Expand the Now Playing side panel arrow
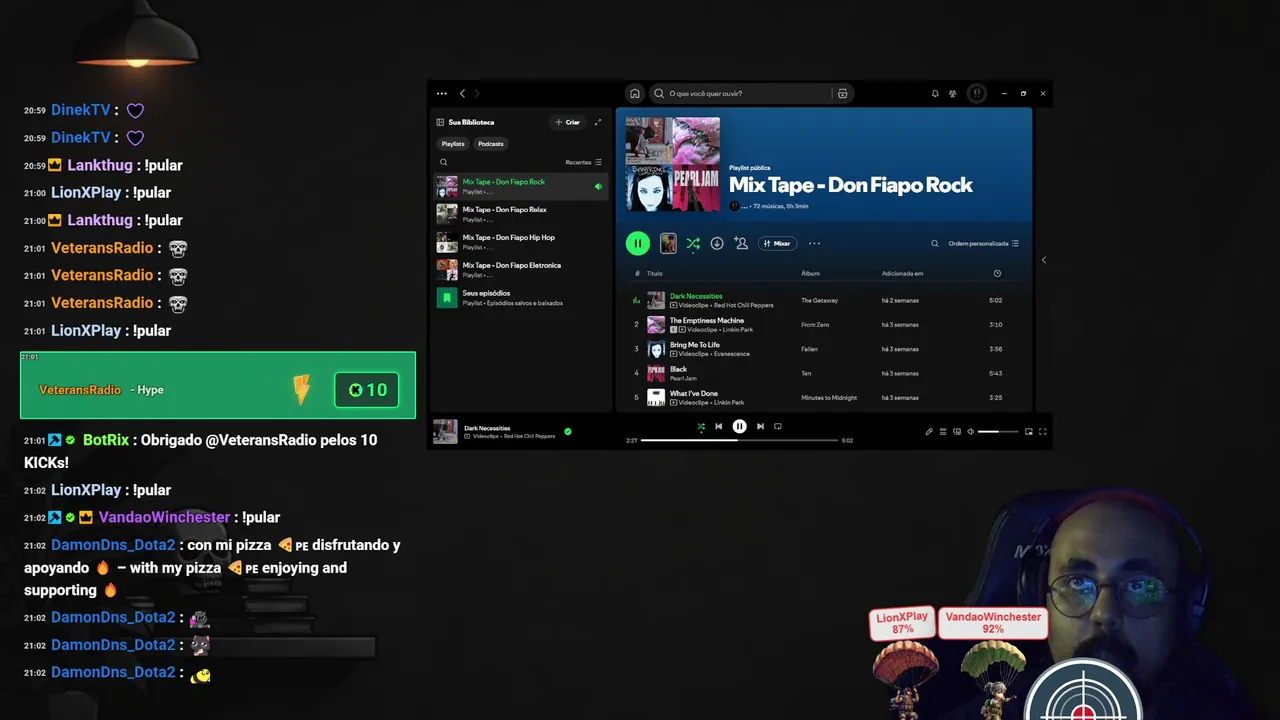Screen dimensions: 1280x720 click(x=1044, y=260)
